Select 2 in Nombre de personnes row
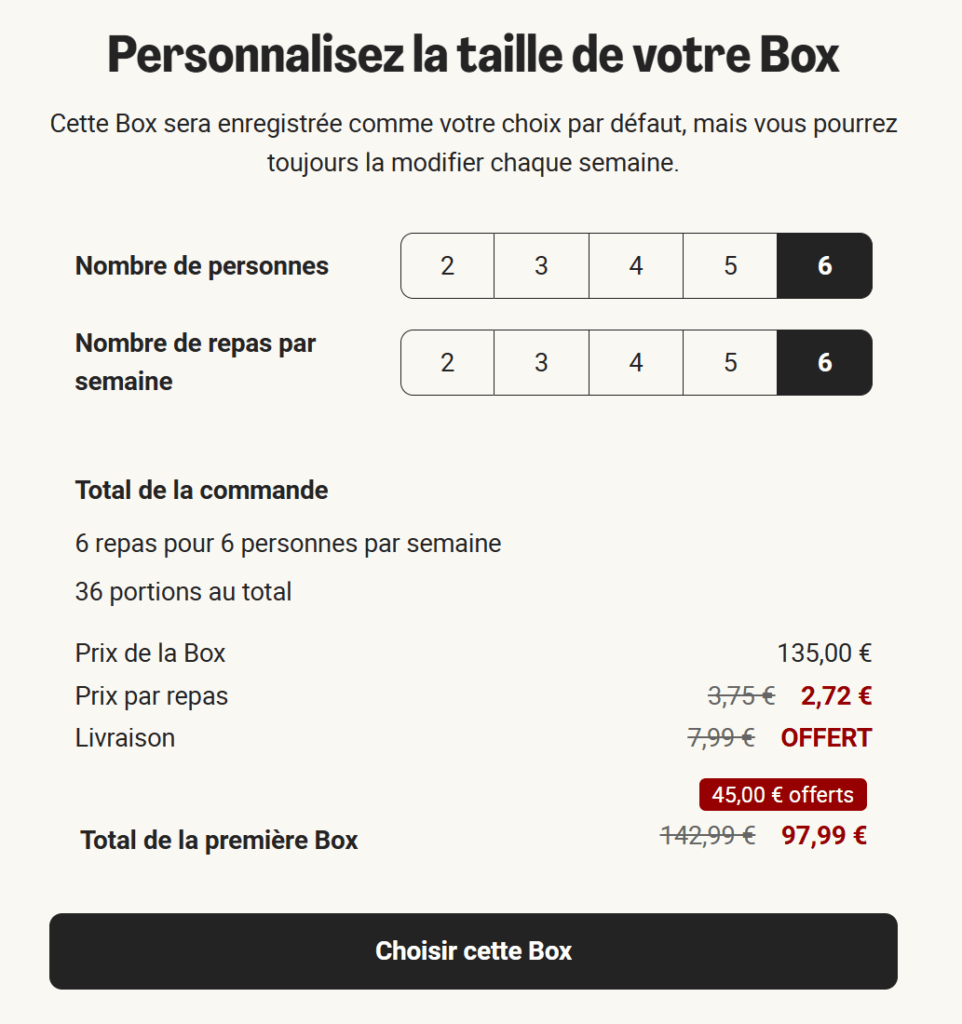Screen dimensions: 962x1024 coord(447,266)
